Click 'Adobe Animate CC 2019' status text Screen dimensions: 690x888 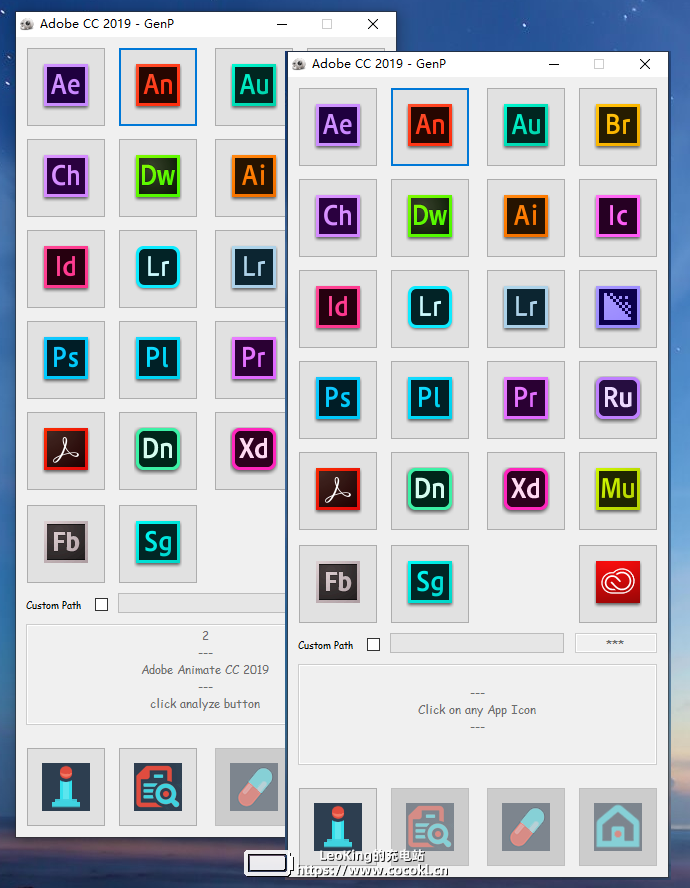point(205,670)
